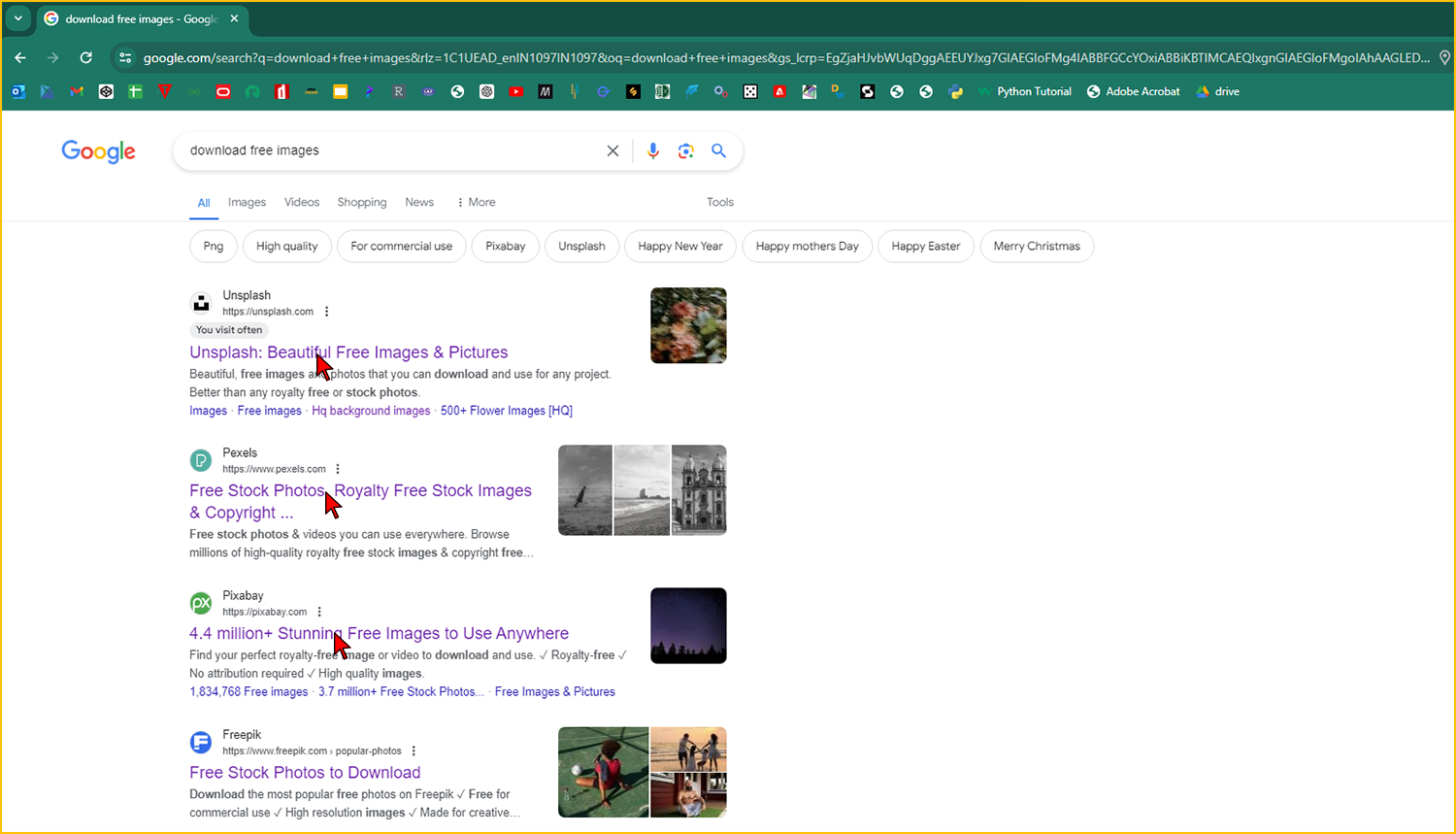
Task: Search by image with Google Lens icon
Action: pos(686,150)
